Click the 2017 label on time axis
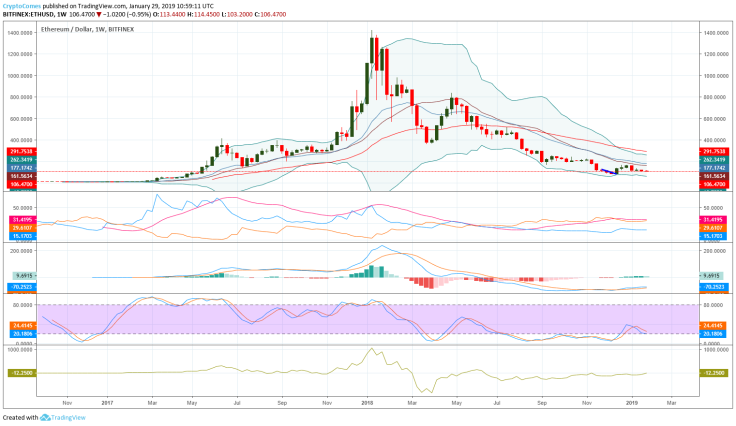Screen dimensions: 736x426 tap(107, 403)
